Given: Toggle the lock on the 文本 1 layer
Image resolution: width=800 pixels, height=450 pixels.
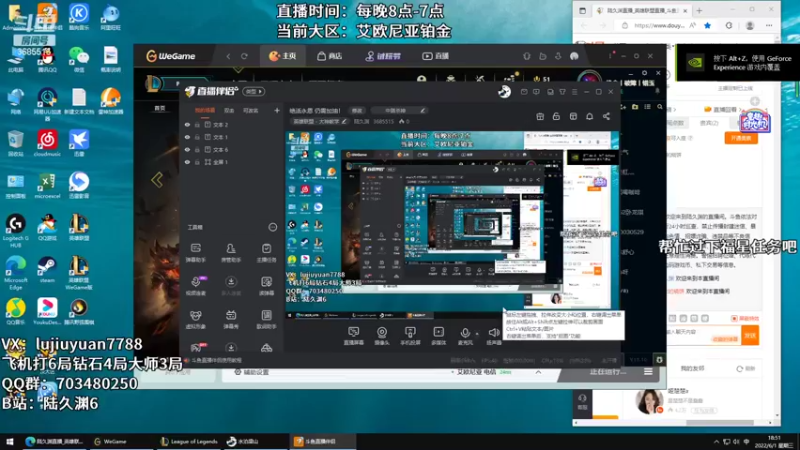Looking at the screenshot, I should pos(197,137).
